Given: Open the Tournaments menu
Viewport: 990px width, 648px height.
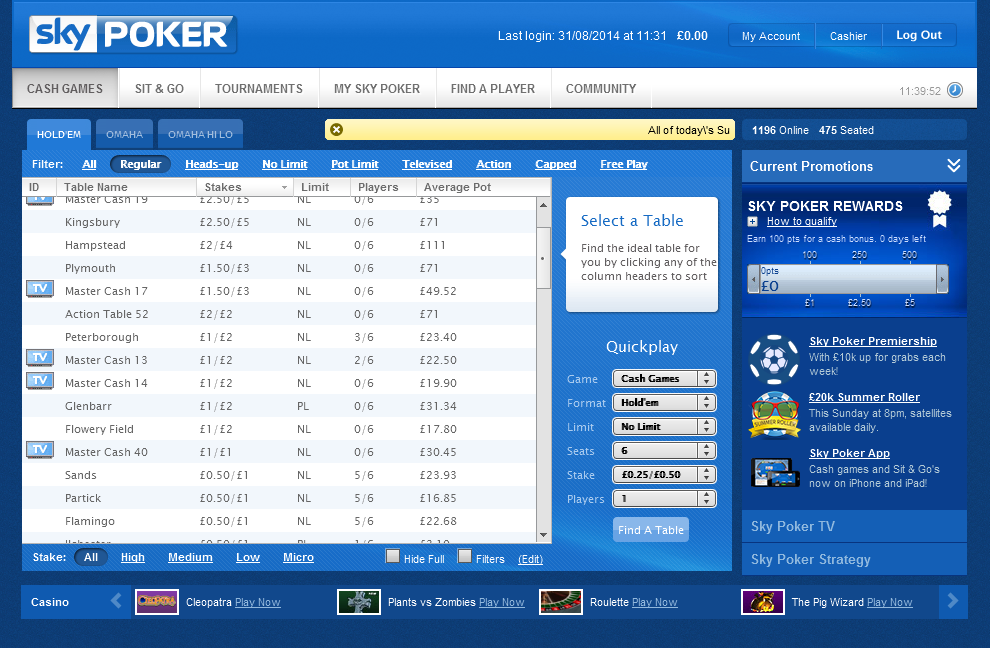Looking at the screenshot, I should 259,89.
